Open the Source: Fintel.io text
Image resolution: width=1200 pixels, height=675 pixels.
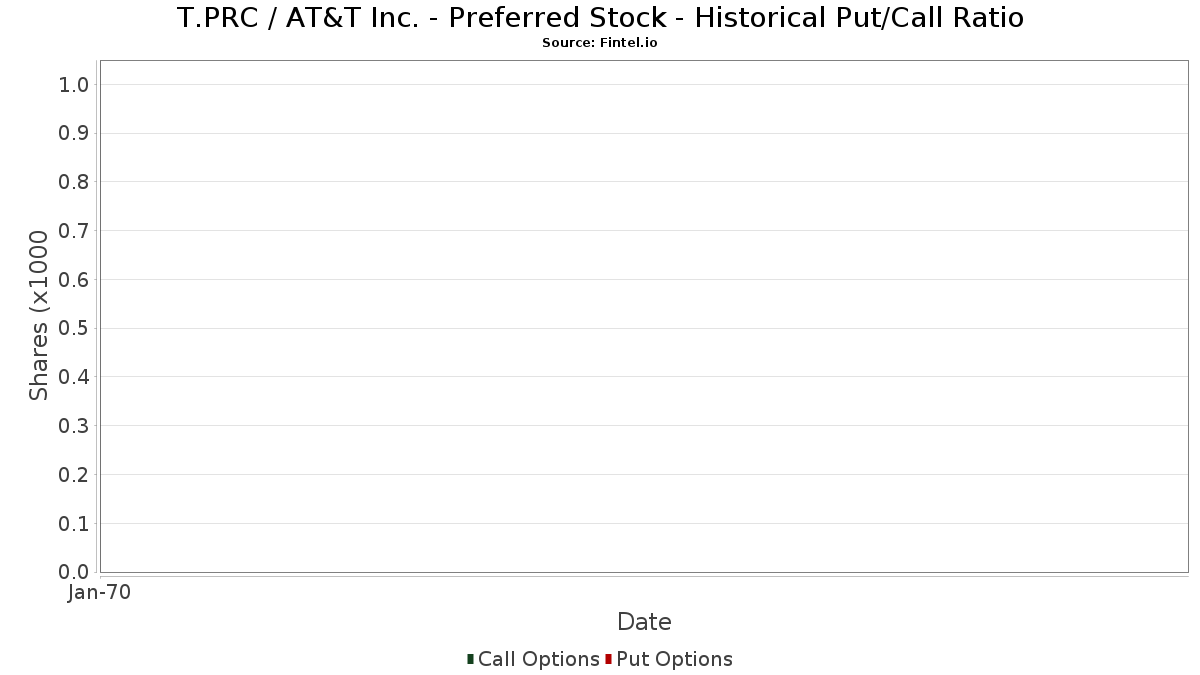click(600, 43)
